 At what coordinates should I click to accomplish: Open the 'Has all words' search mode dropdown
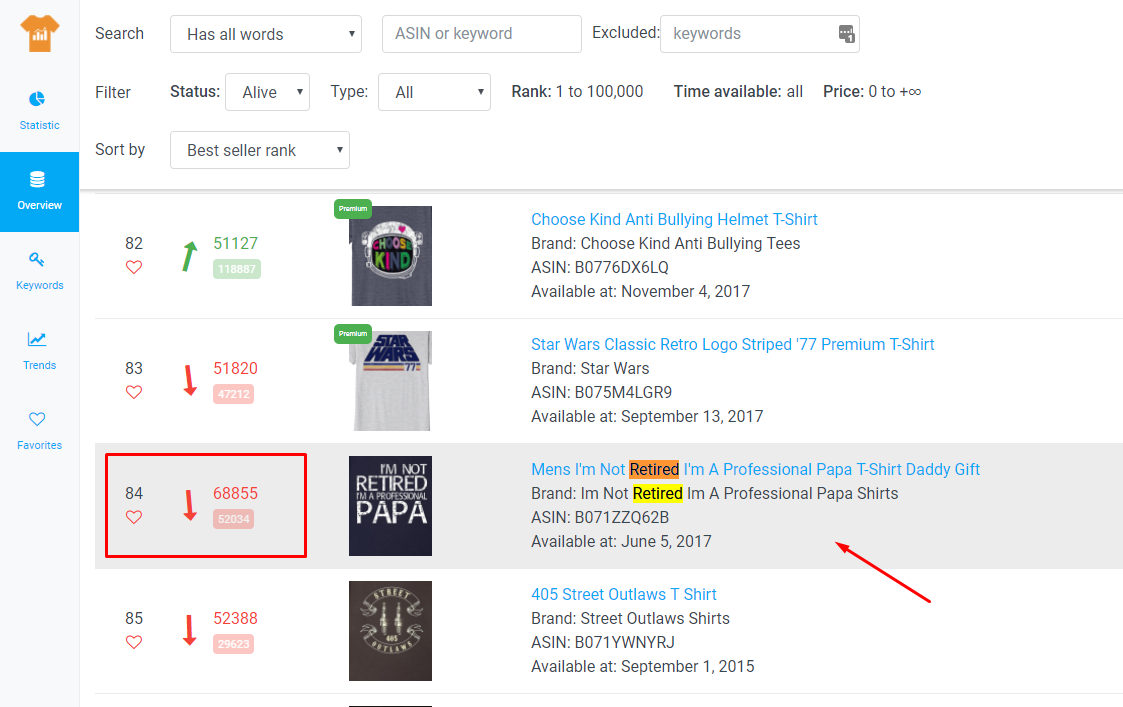click(x=266, y=34)
